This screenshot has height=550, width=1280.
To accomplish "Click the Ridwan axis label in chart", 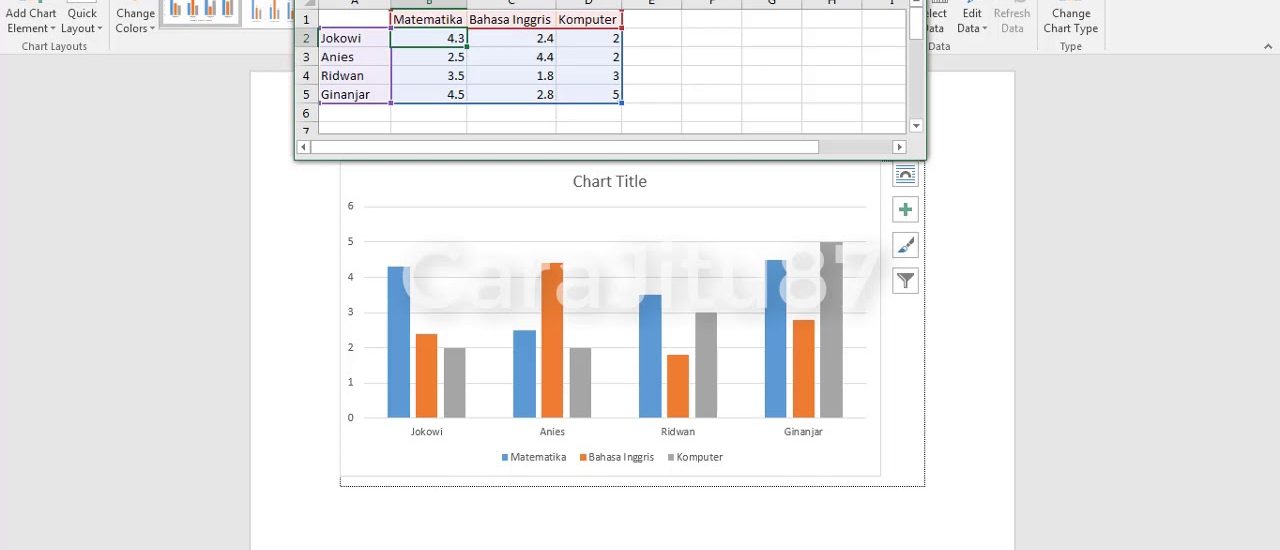I will [x=678, y=432].
